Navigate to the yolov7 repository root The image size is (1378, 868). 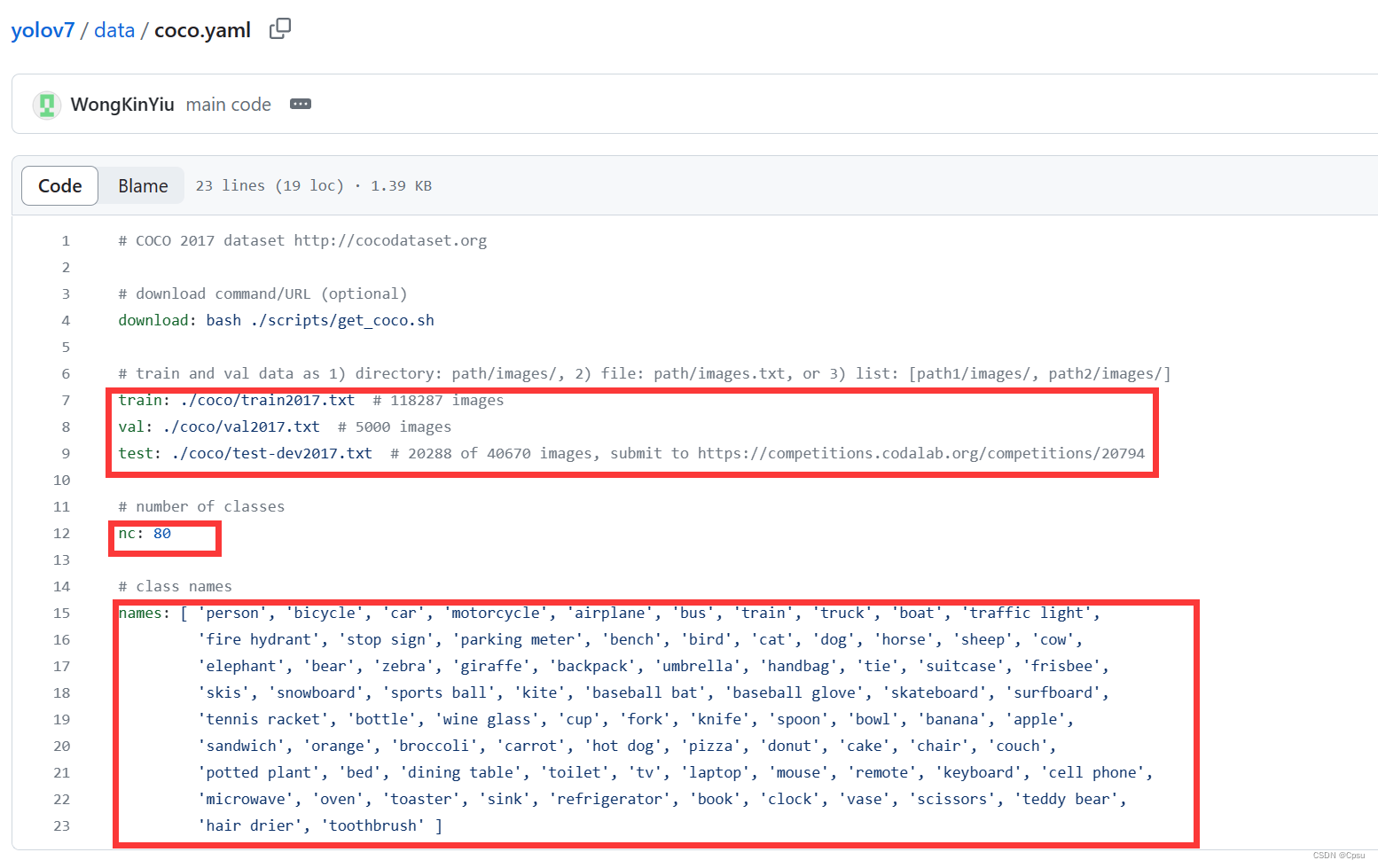(43, 29)
